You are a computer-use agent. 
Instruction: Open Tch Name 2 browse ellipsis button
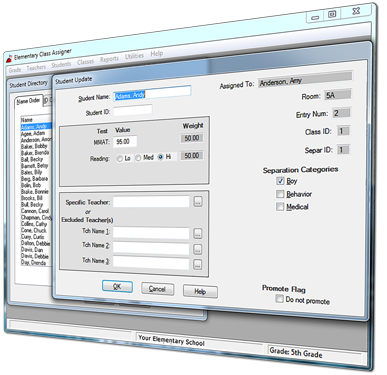pyautogui.click(x=198, y=249)
